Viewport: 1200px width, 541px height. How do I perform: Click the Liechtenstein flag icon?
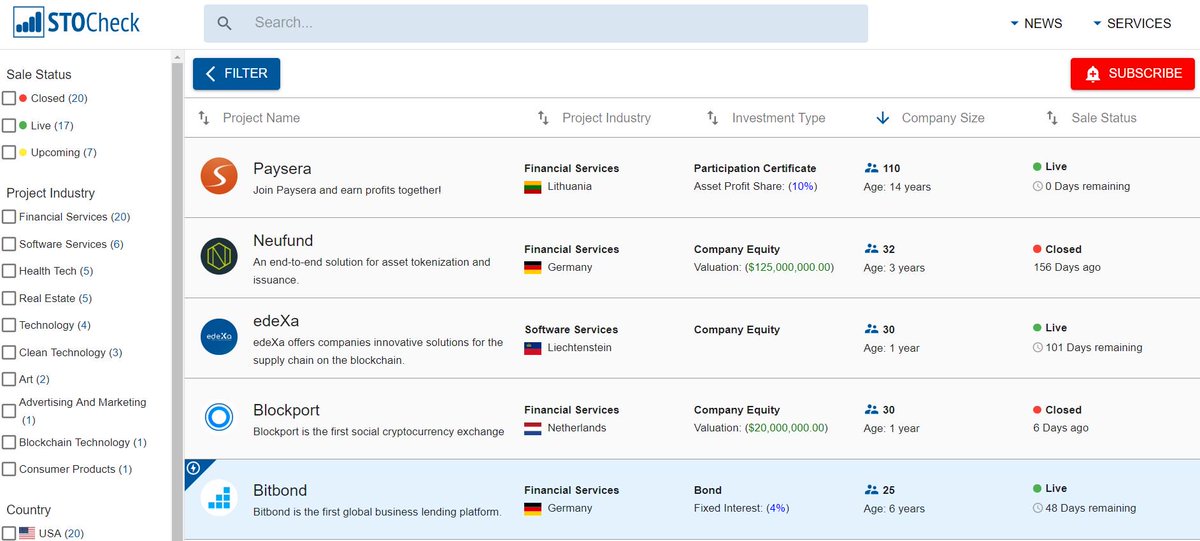tap(533, 348)
